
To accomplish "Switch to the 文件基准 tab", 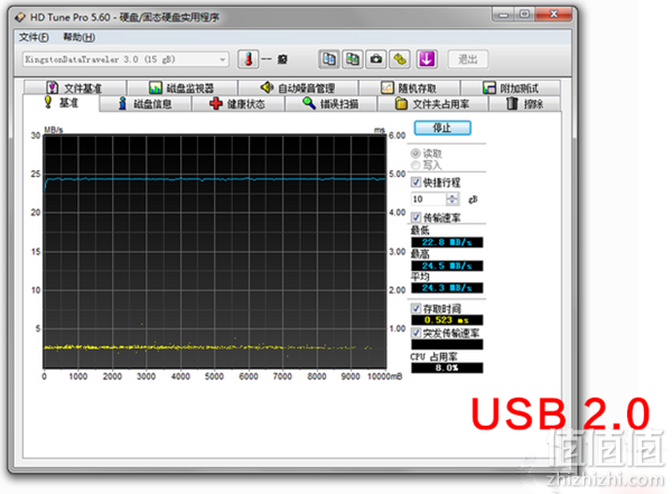I will click(75, 88).
